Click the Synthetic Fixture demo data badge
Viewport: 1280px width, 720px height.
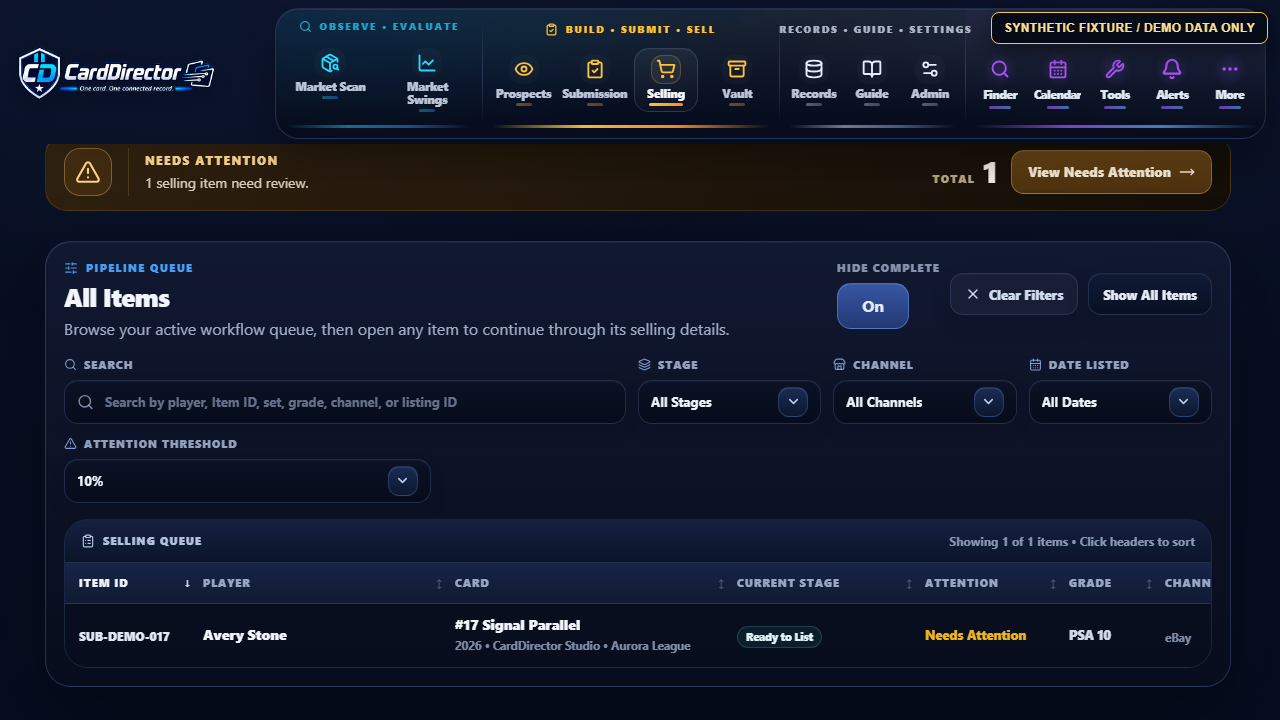click(1129, 28)
